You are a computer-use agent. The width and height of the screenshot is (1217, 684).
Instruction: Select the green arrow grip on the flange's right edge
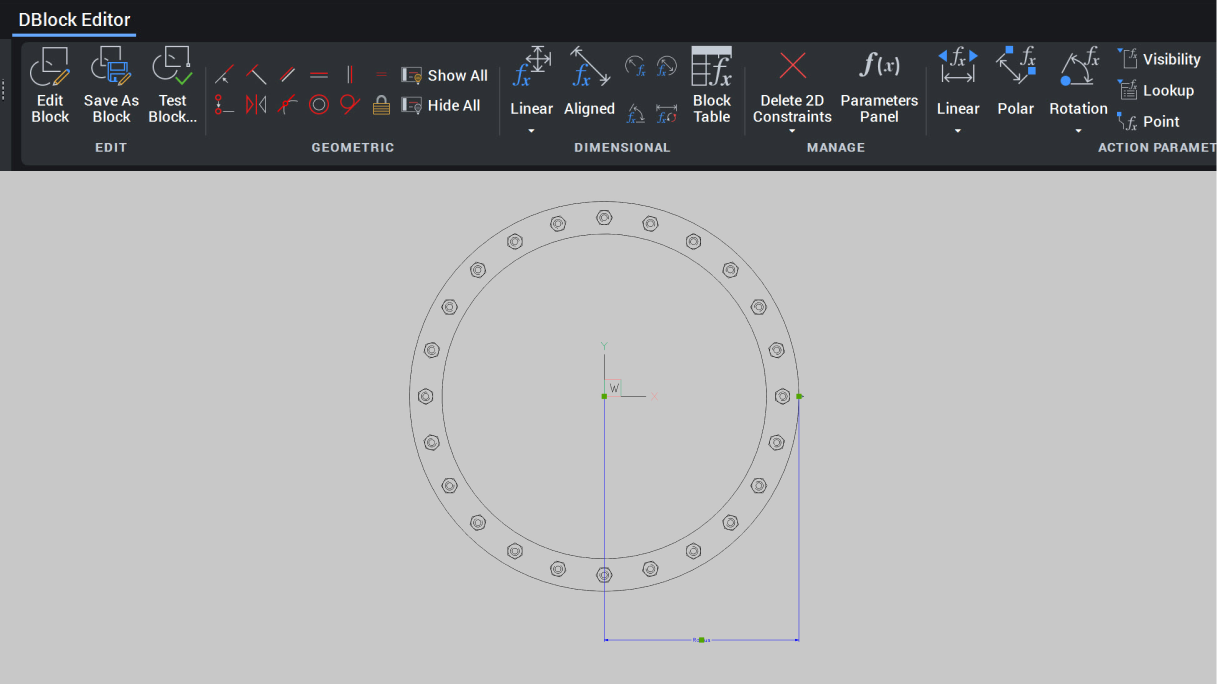coord(800,396)
